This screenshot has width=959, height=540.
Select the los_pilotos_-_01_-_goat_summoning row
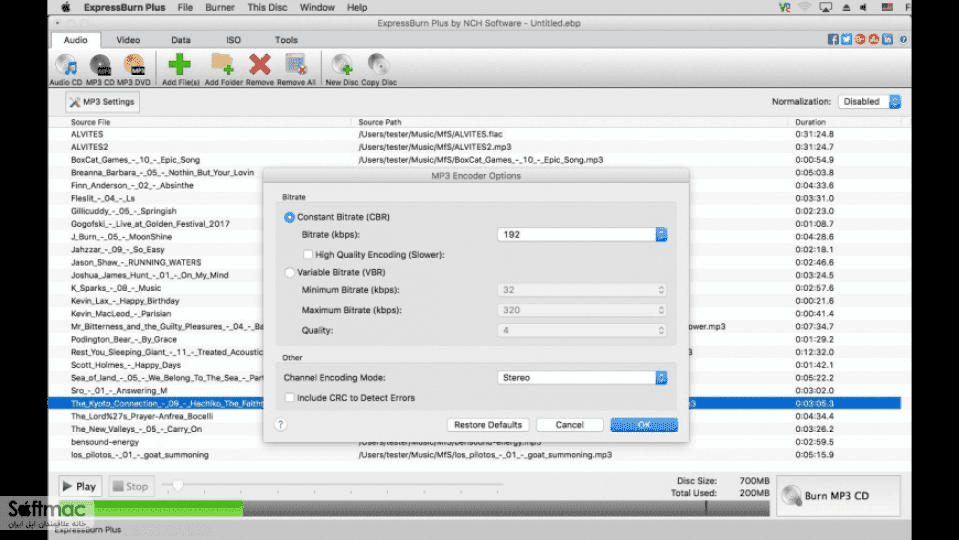pyautogui.click(x=474, y=454)
